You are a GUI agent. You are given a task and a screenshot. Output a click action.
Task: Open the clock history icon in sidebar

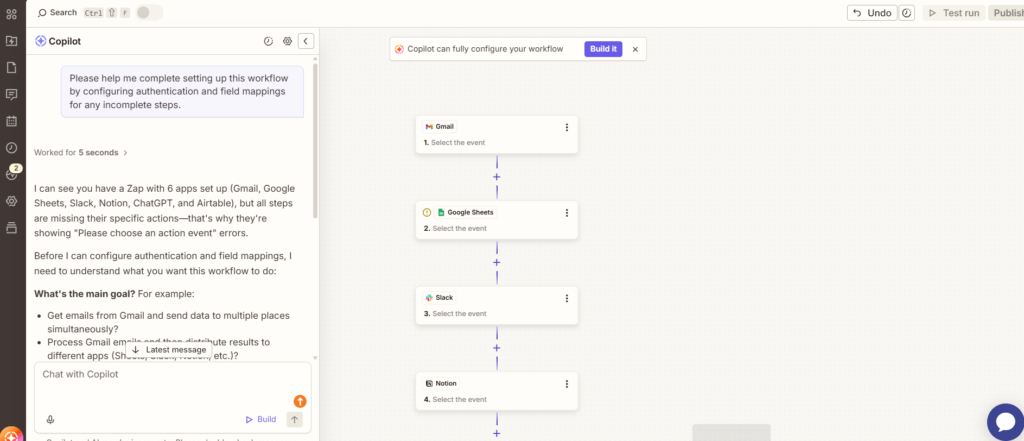pyautogui.click(x=11, y=148)
